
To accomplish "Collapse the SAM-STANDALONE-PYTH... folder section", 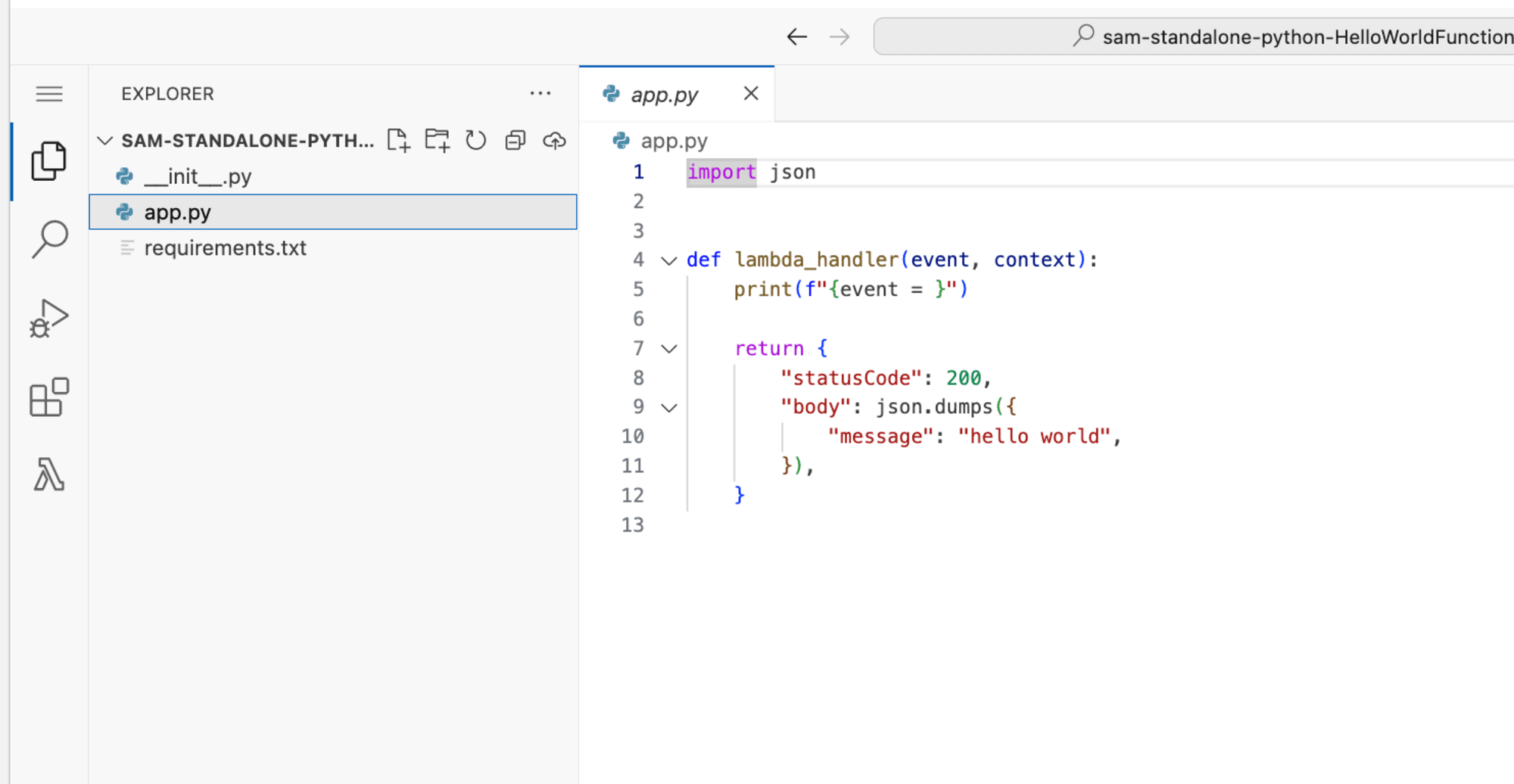I will 105,141.
